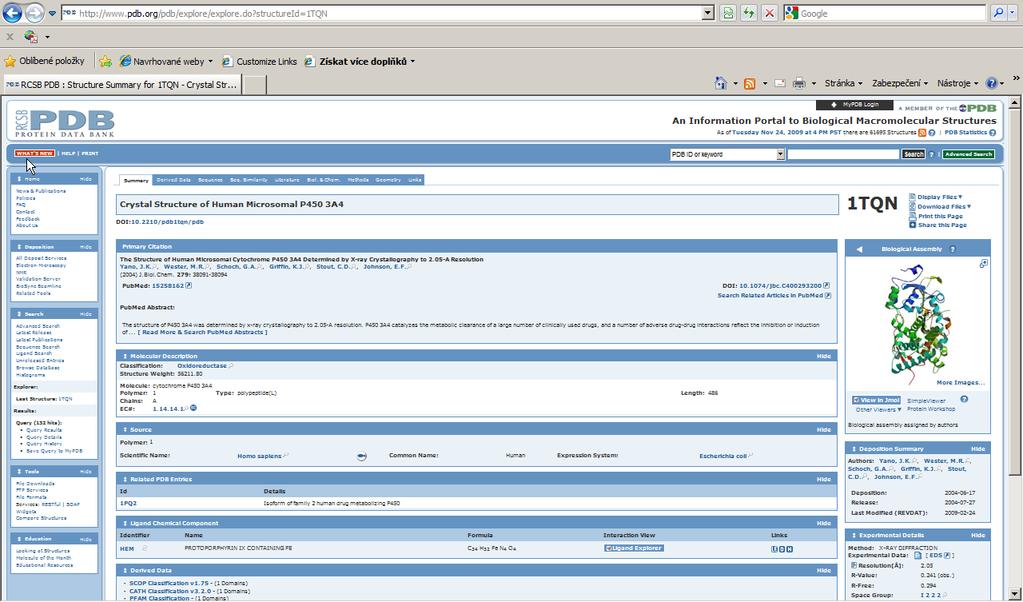This screenshot has height=602, width=1023.
Task: Open the help icon next to PDB Statistics
Action: 992,132
